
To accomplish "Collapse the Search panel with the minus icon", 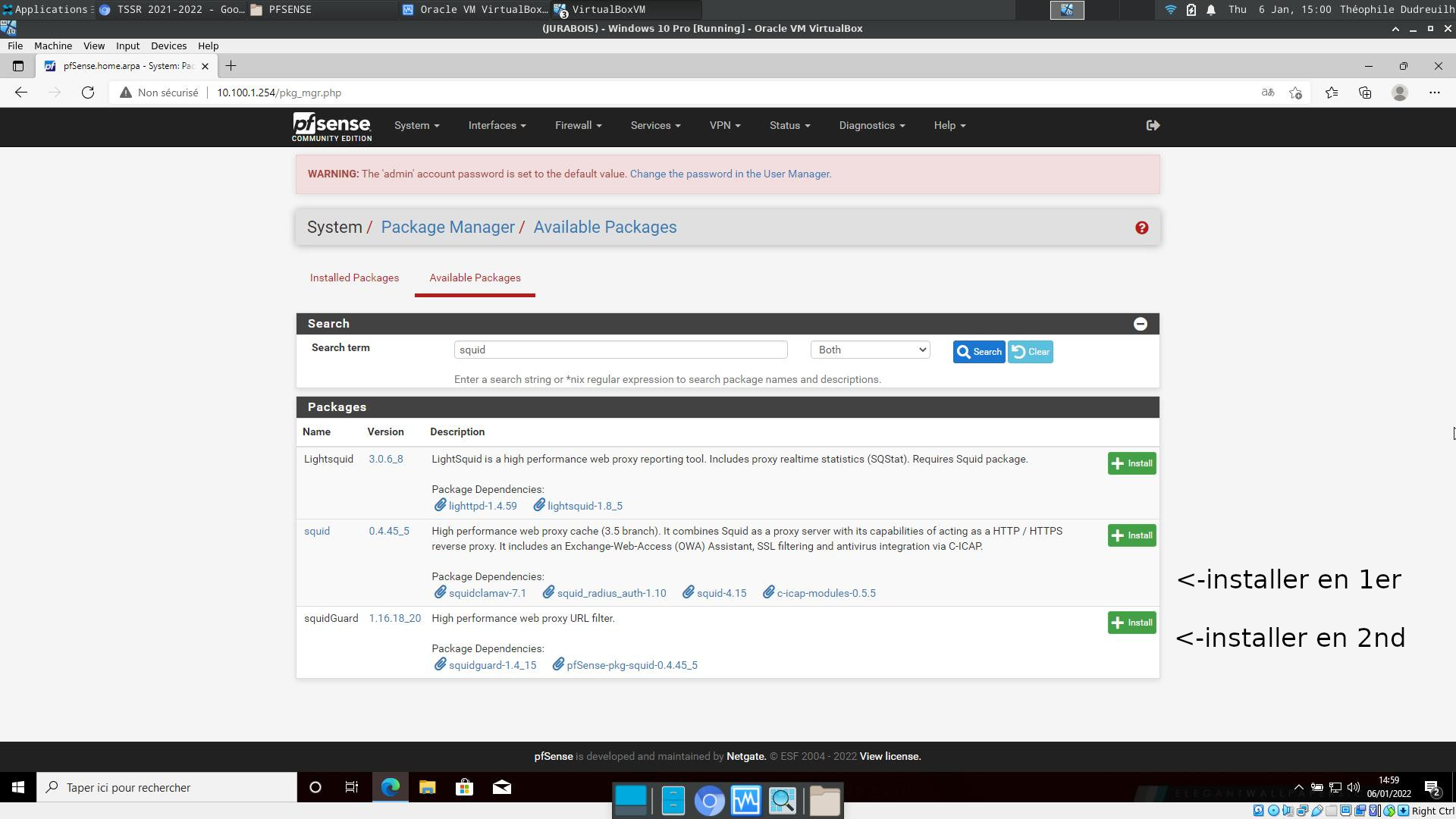I will click(x=1140, y=324).
